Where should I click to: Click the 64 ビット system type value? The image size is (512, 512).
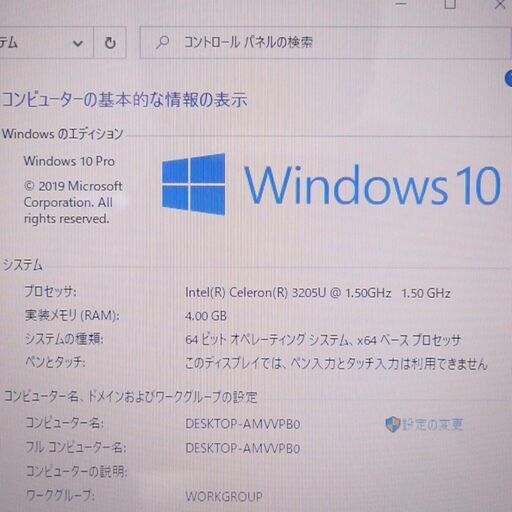(x=323, y=340)
